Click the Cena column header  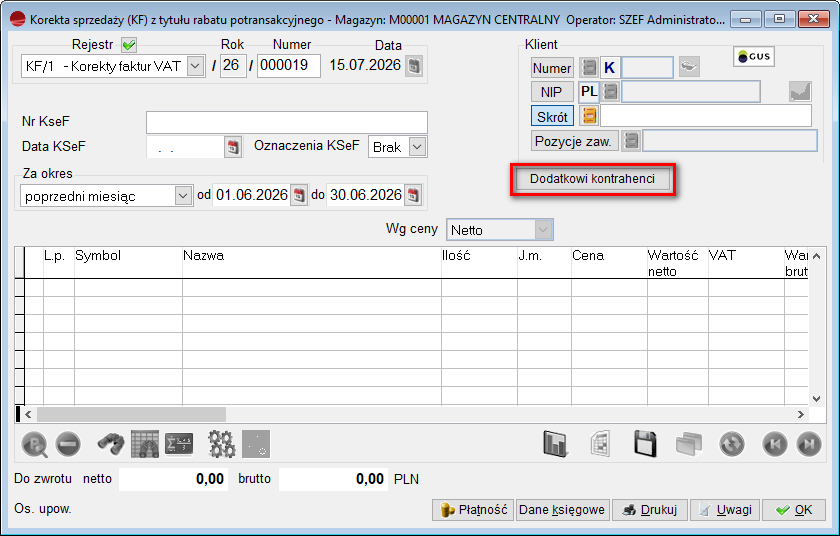tap(609, 263)
